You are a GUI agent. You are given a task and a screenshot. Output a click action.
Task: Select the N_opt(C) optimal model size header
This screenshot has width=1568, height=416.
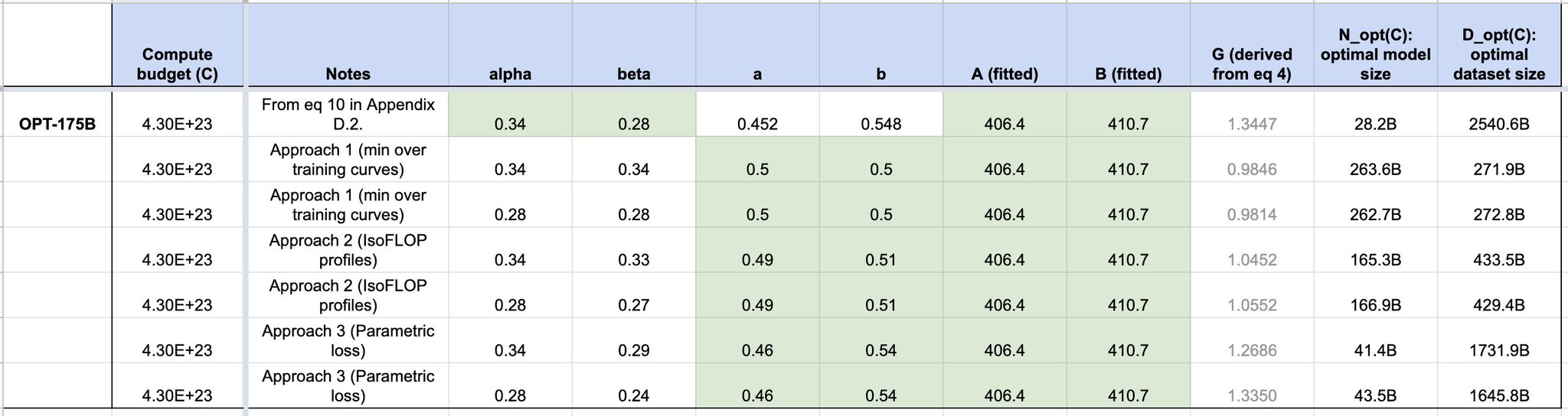1376,44
